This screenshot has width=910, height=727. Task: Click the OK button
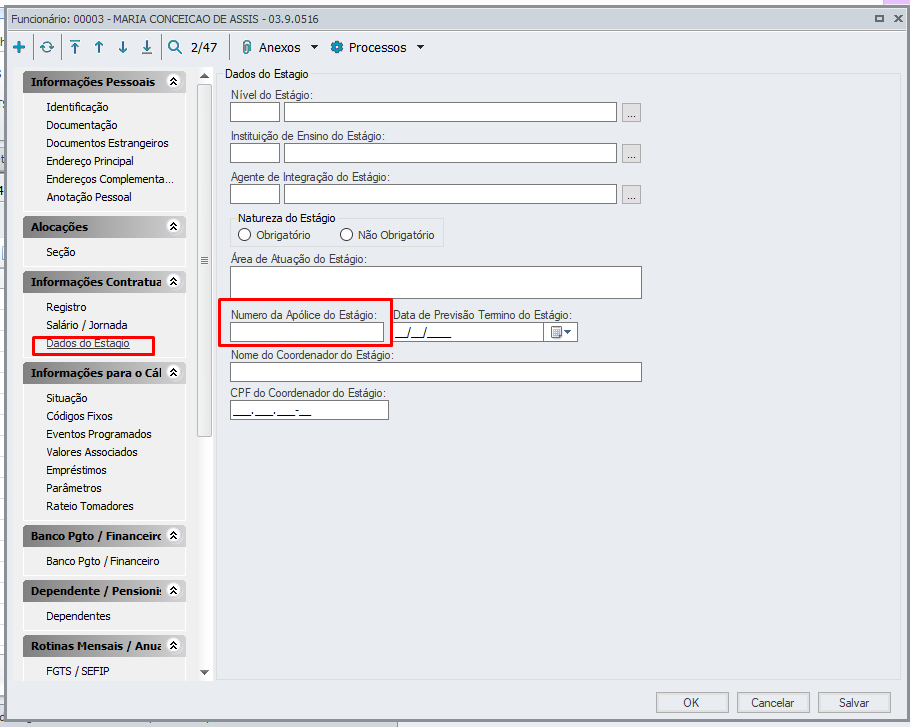point(692,703)
